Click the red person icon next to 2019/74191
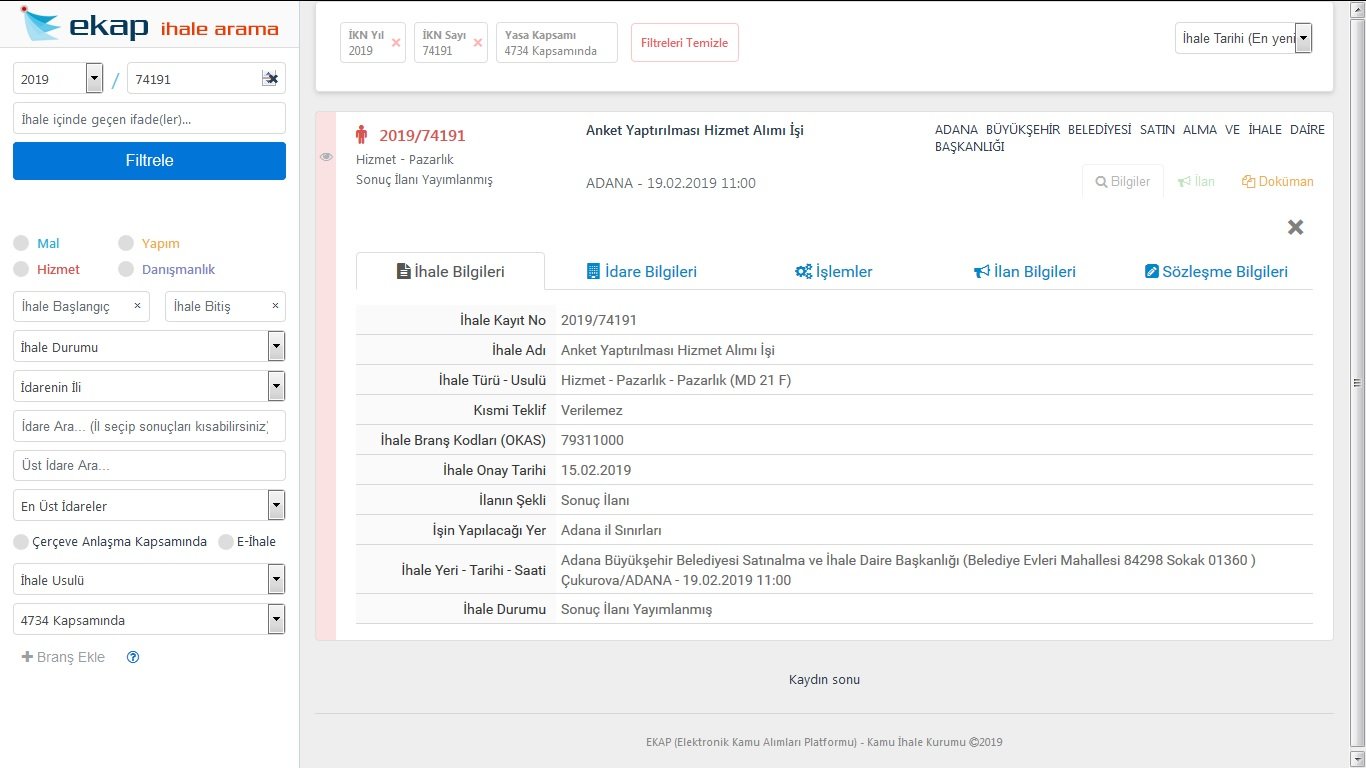 pyautogui.click(x=362, y=135)
